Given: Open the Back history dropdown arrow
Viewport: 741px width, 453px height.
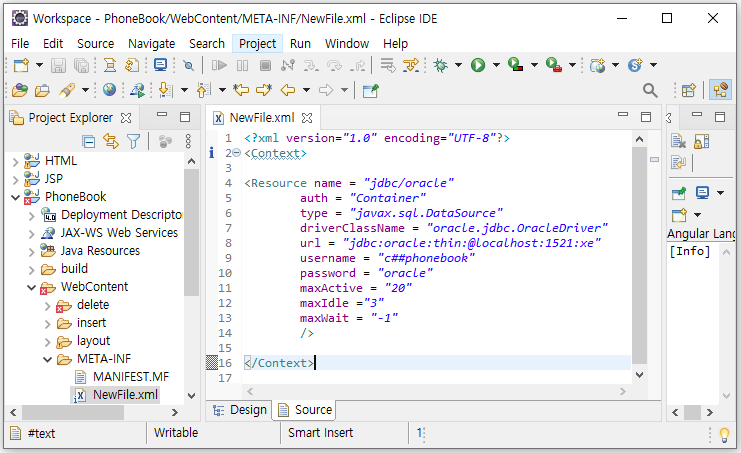Looking at the screenshot, I should point(306,90).
